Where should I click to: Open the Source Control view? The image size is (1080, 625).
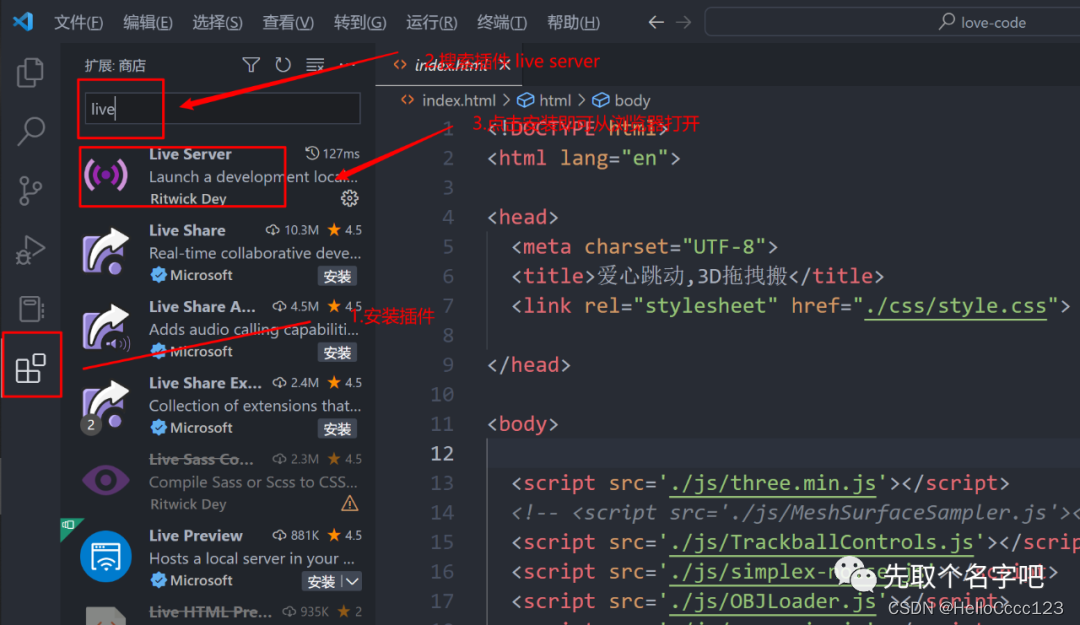(x=30, y=190)
